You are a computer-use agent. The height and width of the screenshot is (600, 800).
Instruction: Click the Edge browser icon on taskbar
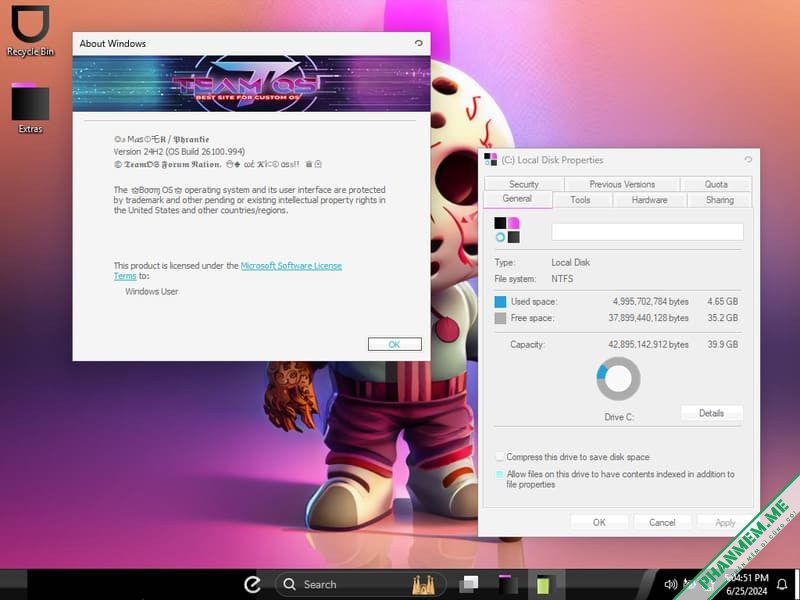tap(253, 584)
